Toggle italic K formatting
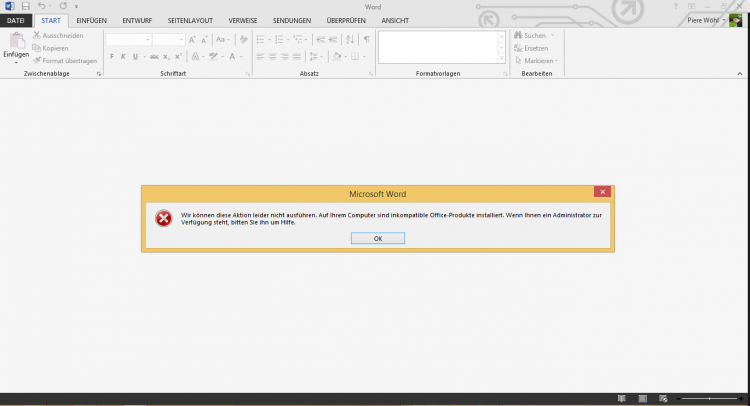This screenshot has height=406, width=750. tap(123, 56)
